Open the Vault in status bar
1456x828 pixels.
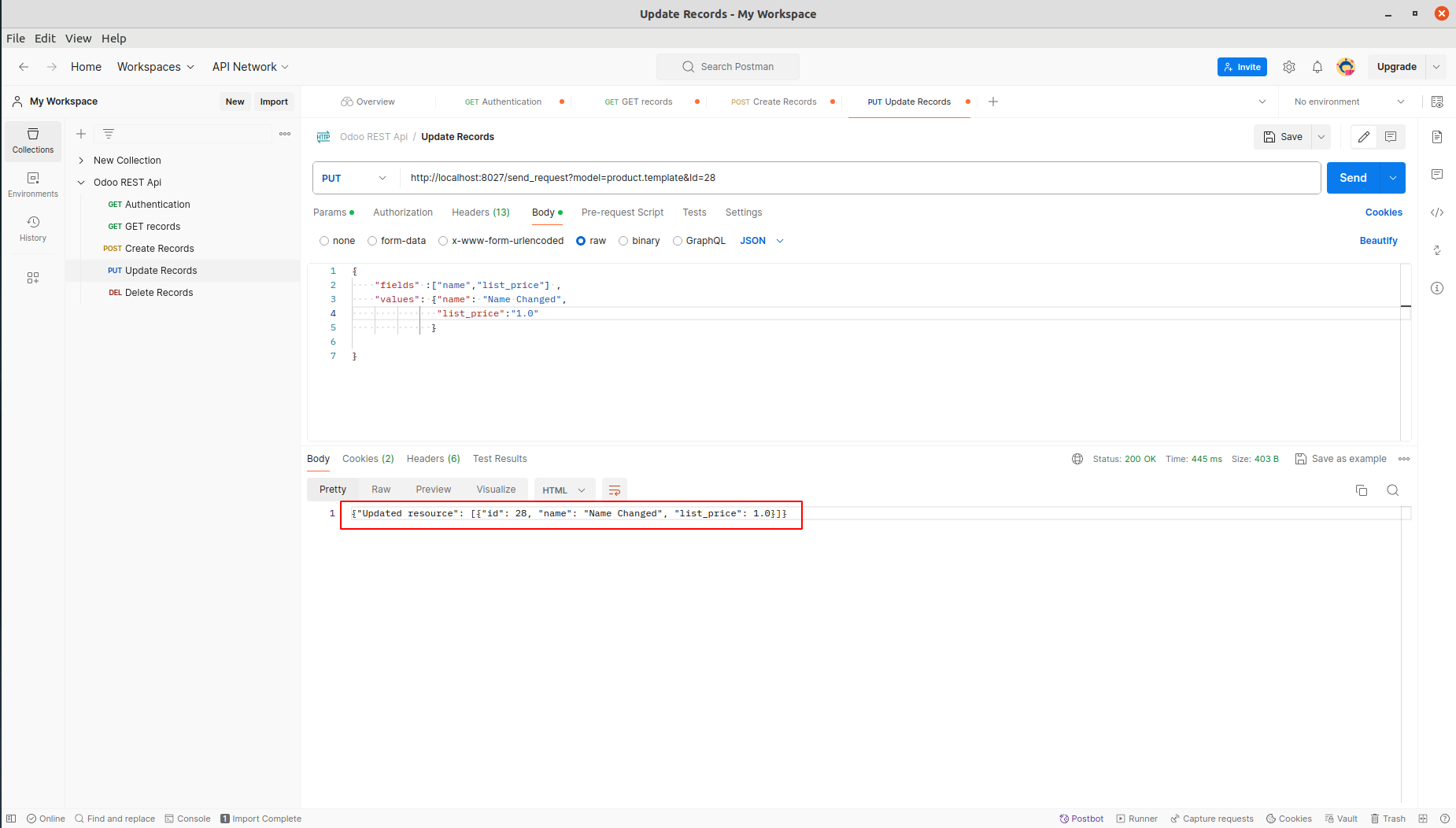pos(1341,819)
